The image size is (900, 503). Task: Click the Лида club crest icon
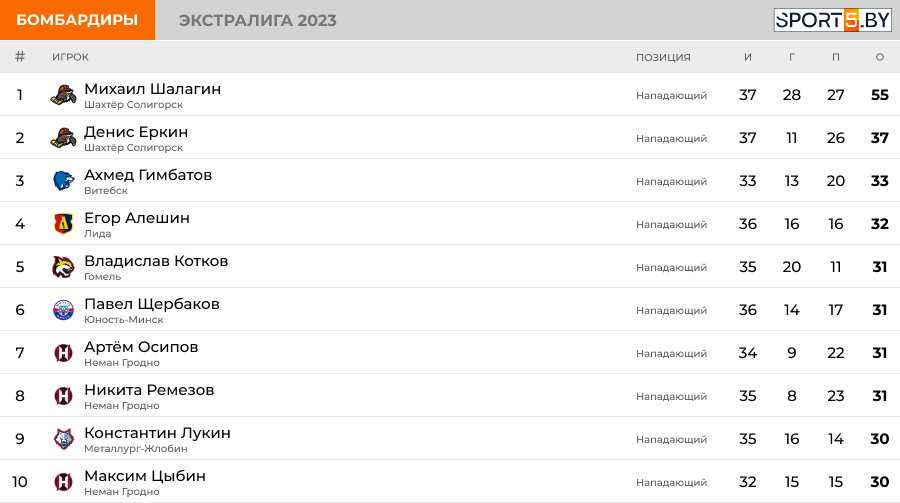63,224
